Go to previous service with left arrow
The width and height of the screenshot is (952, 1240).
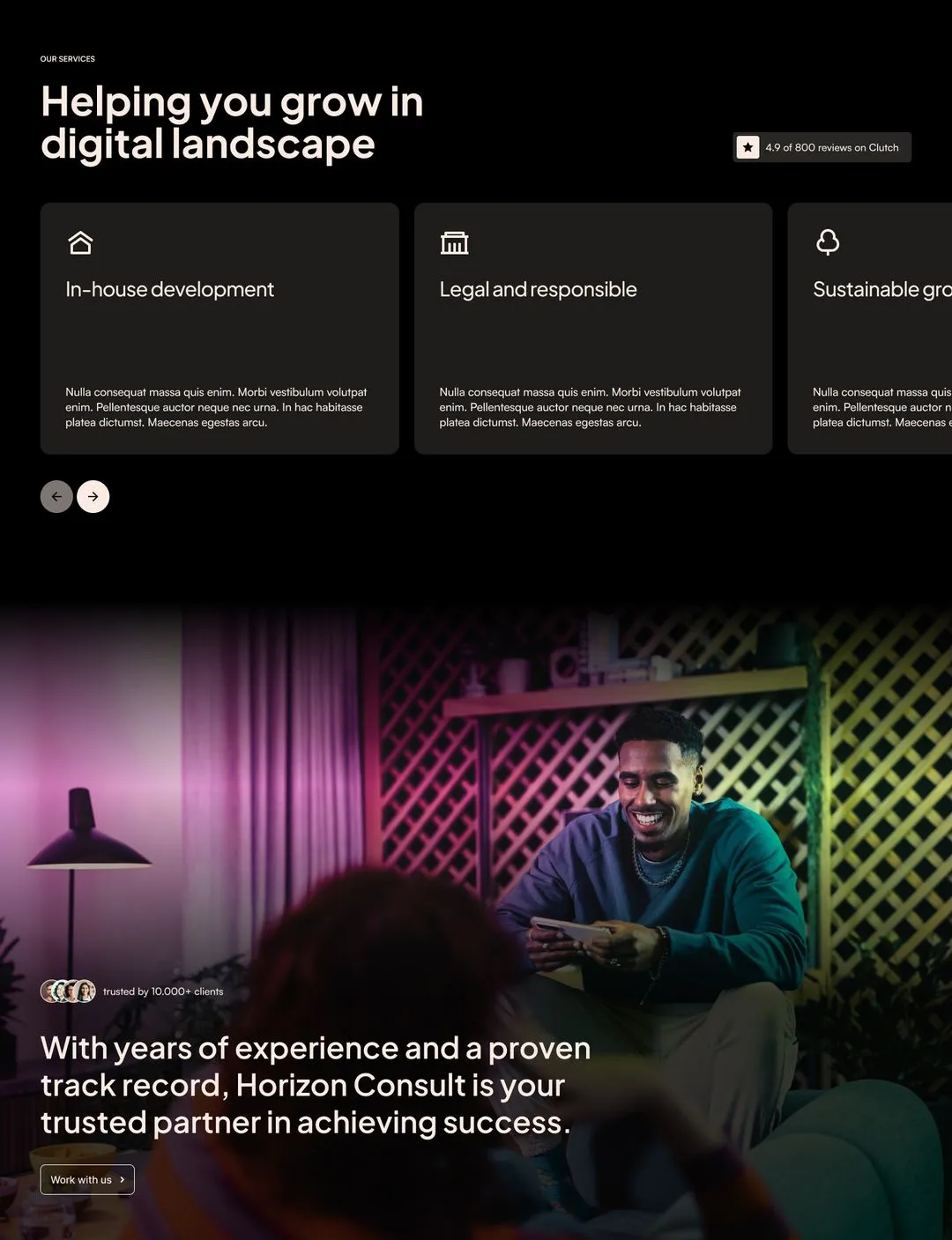pos(56,496)
